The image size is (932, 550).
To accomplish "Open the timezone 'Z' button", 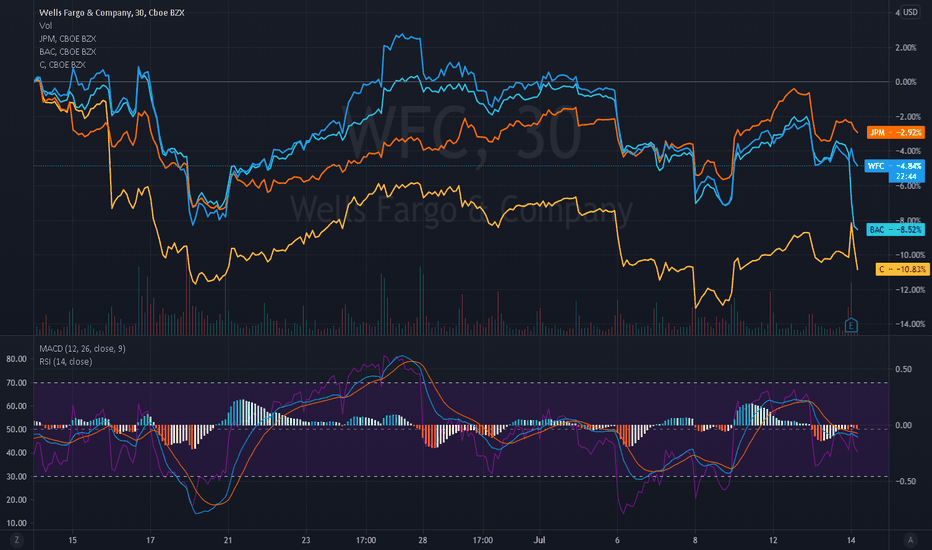I will 17,540.
